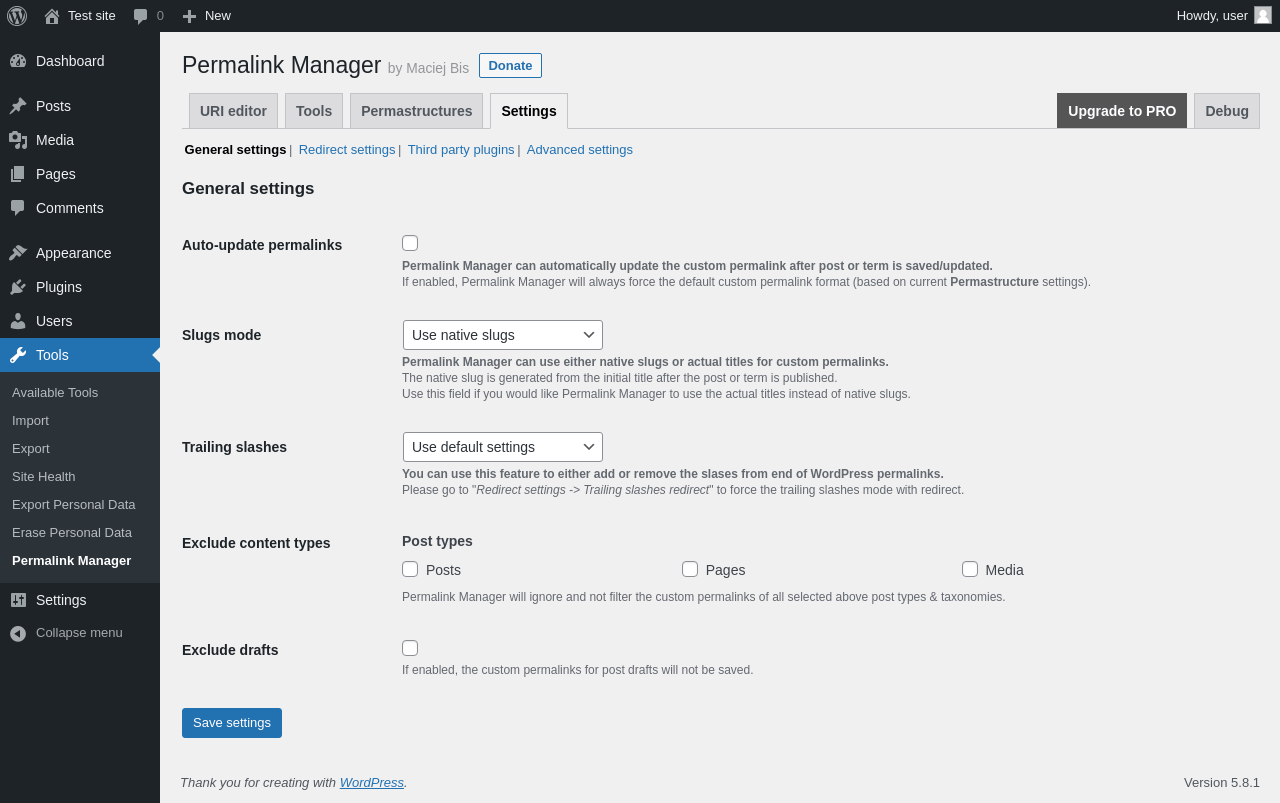Click the Users person icon

click(18, 321)
